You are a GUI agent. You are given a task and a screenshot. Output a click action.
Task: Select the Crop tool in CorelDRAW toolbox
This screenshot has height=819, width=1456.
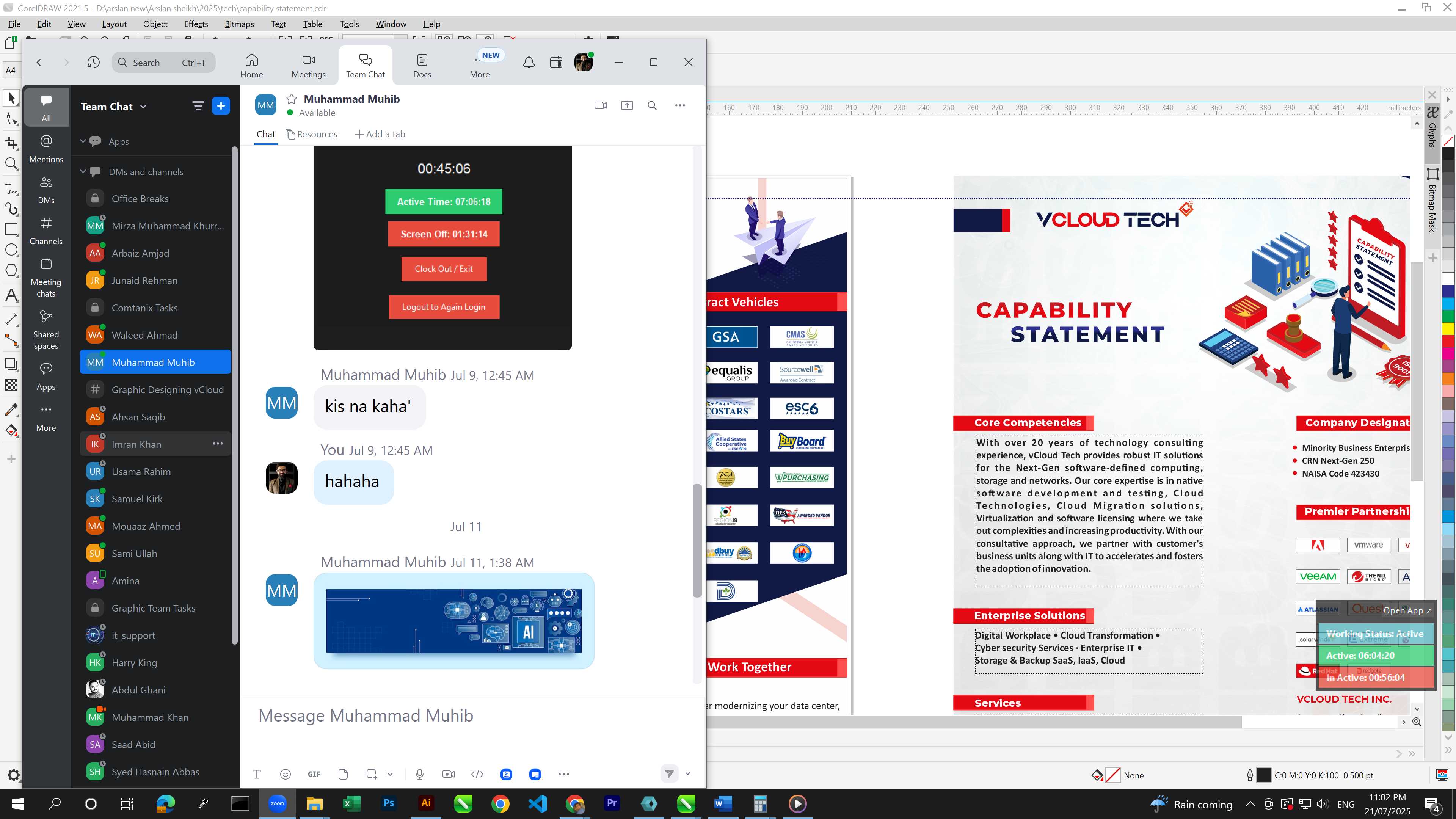pos(11,143)
